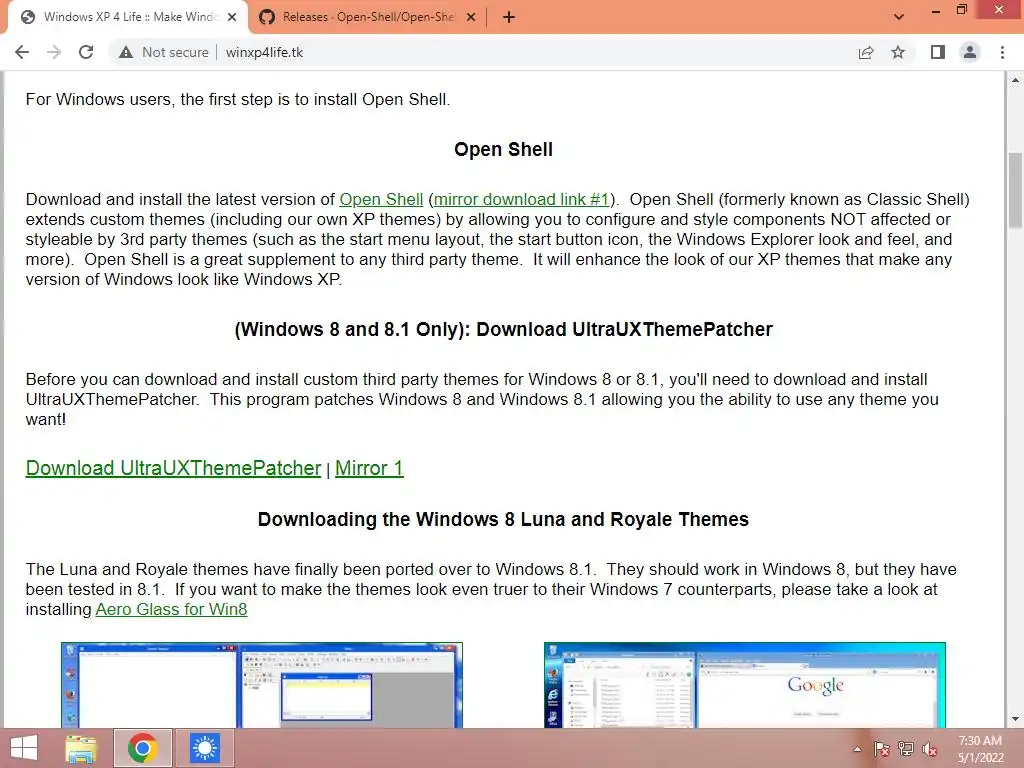The height and width of the screenshot is (768, 1024).
Task: Click the sentence about installing Open Shell first
Action: tap(238, 99)
